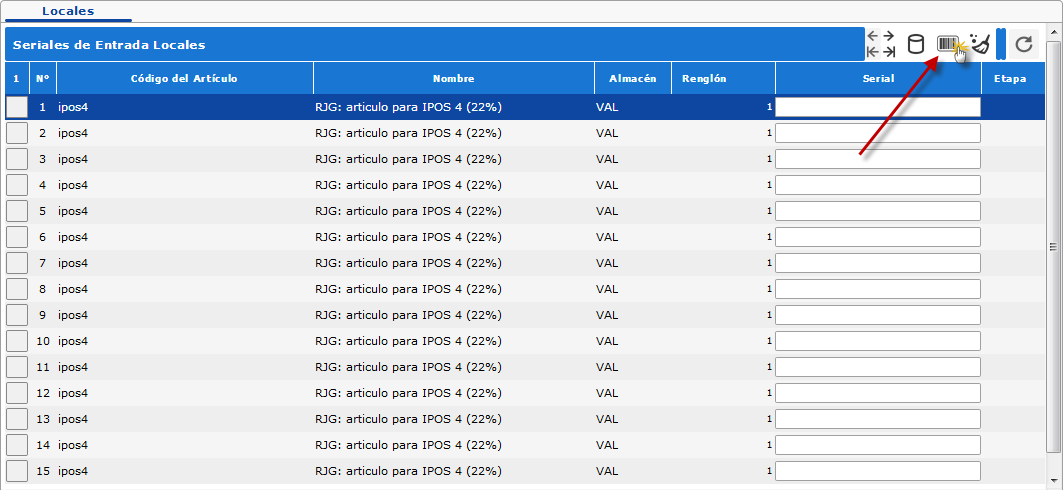This screenshot has height=490, width=1063.
Task: Select the row selector box for row 10
Action: click(x=17, y=341)
